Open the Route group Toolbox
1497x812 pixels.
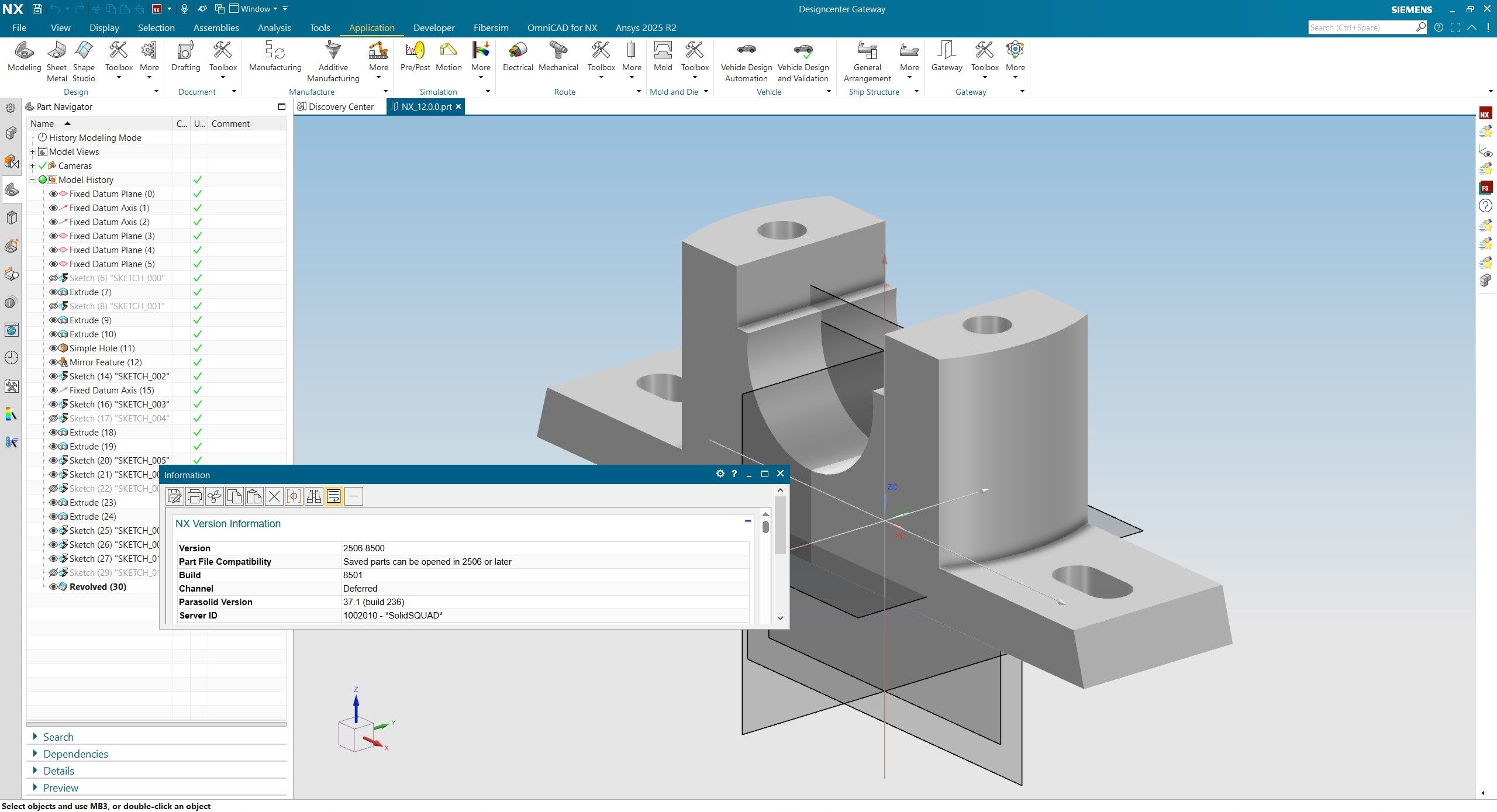click(601, 60)
